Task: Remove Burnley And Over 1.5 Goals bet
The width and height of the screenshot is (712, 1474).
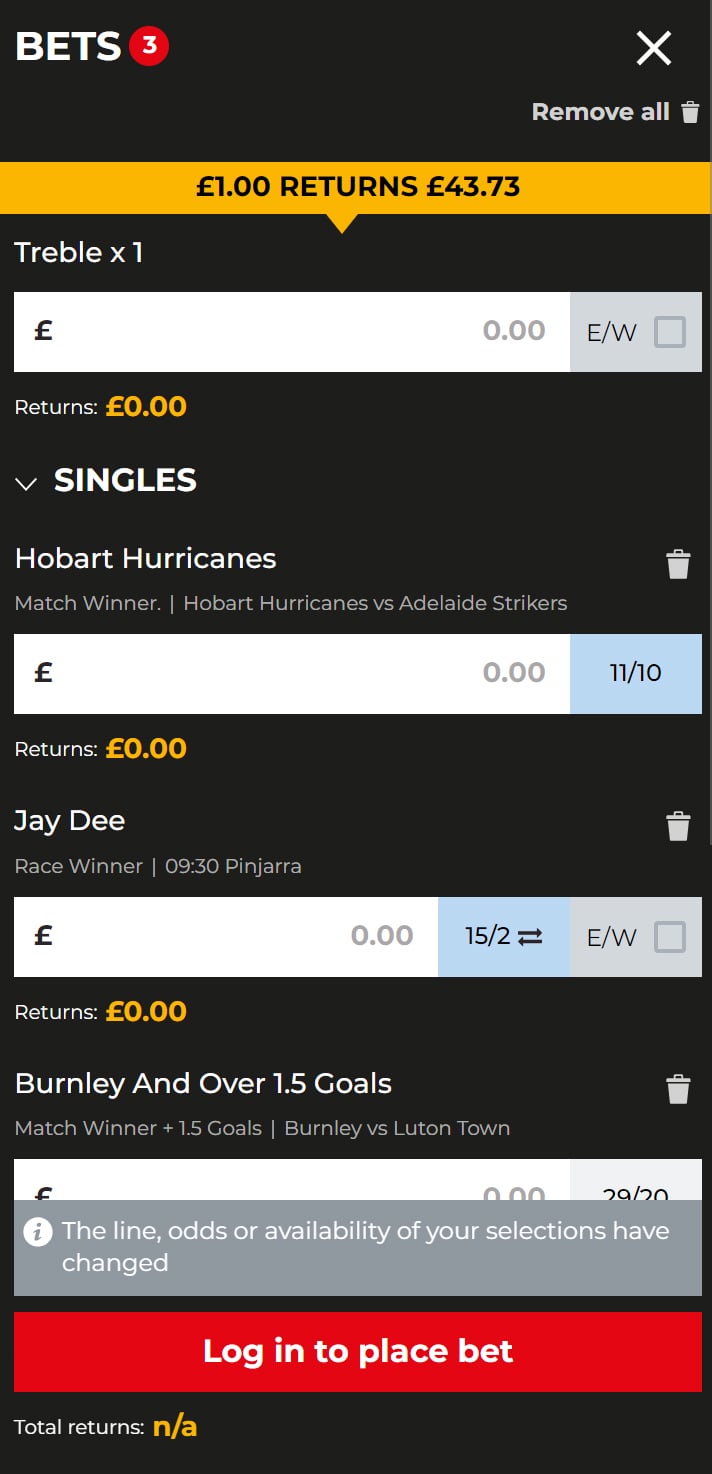Action: (678, 1089)
